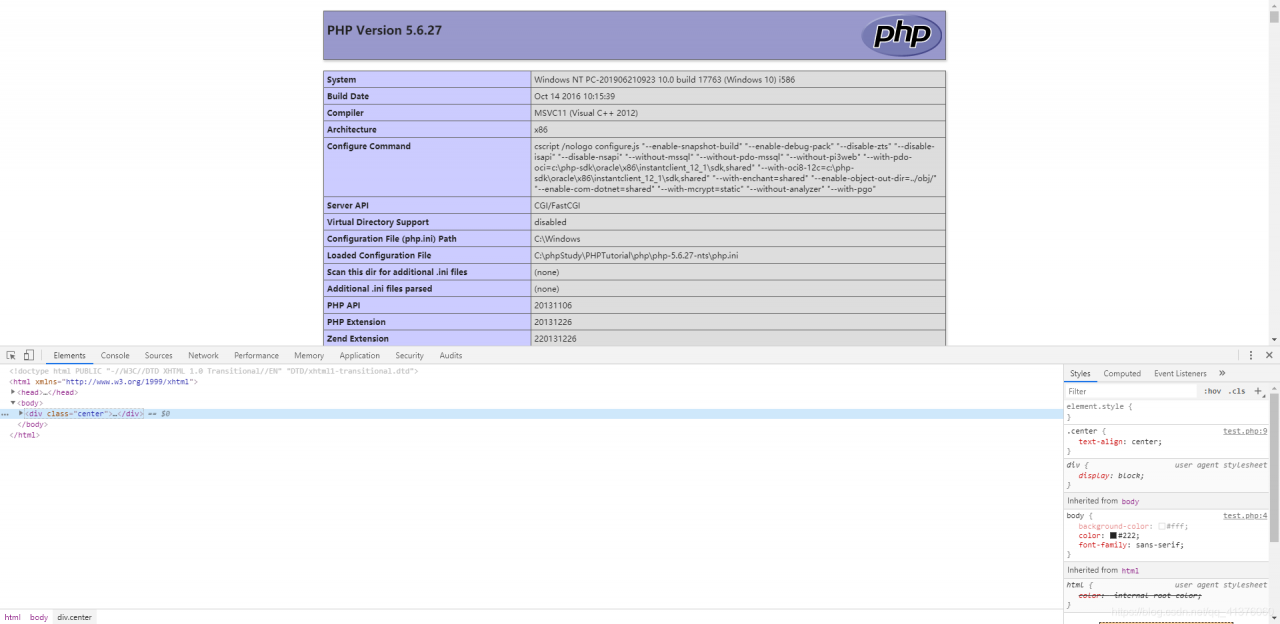Collapse the body element node
Image resolution: width=1280 pixels, height=624 pixels.
[13, 403]
